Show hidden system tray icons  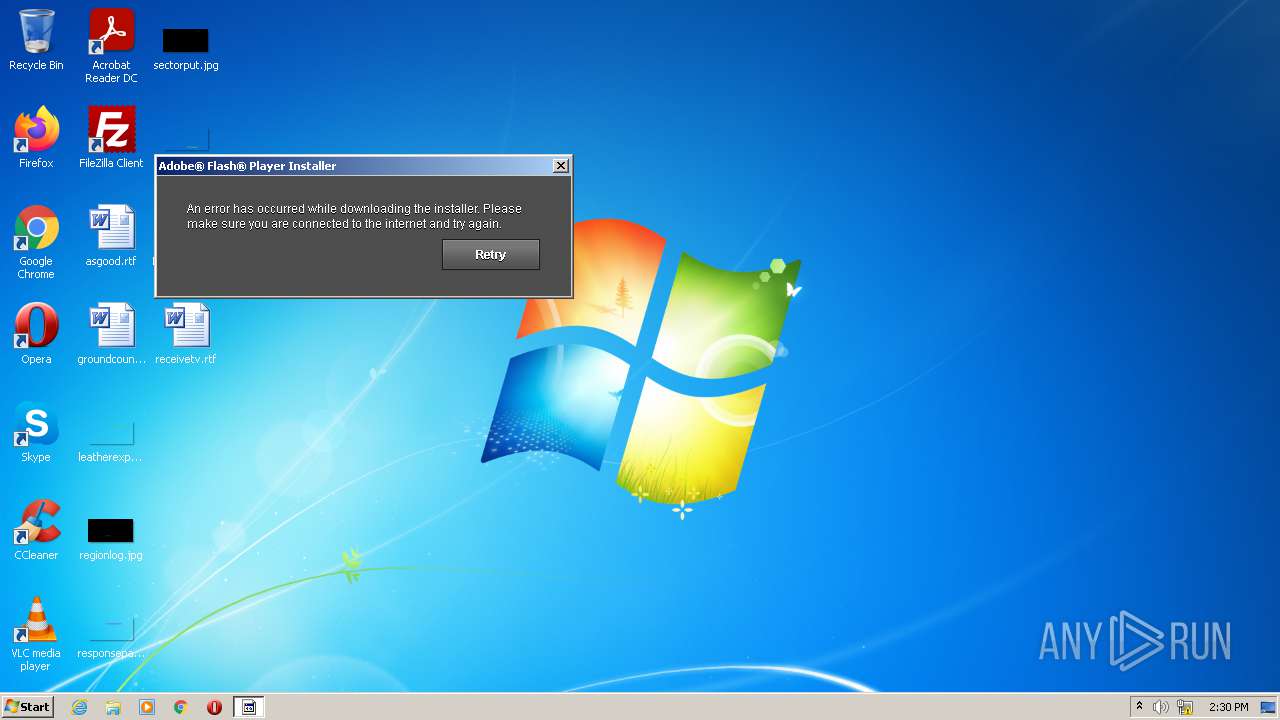tap(1139, 707)
